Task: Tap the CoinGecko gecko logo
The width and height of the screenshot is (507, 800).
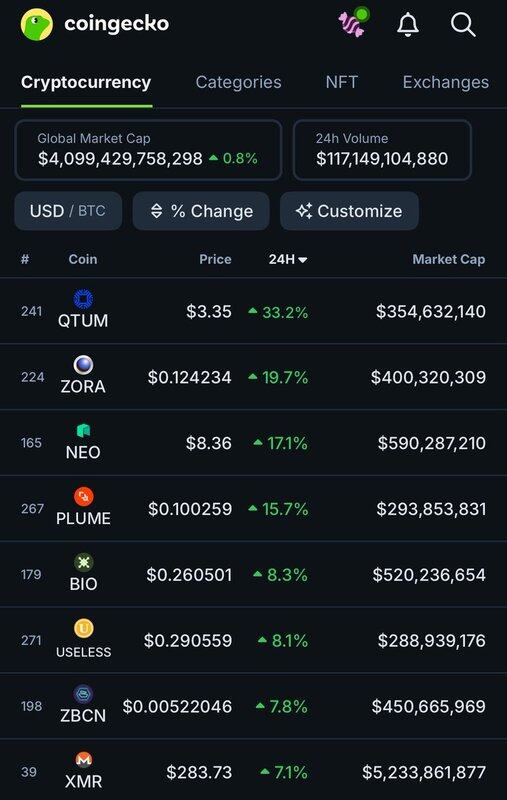Action: [x=37, y=24]
